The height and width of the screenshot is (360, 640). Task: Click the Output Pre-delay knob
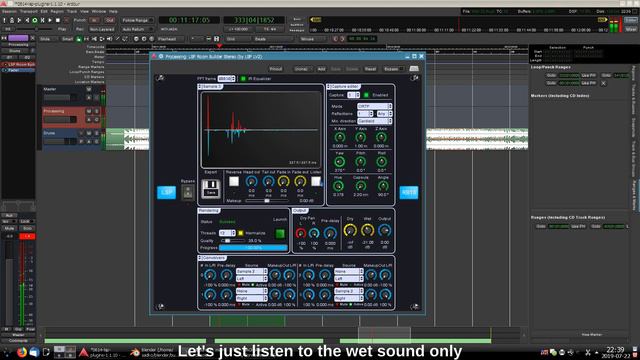point(330,233)
